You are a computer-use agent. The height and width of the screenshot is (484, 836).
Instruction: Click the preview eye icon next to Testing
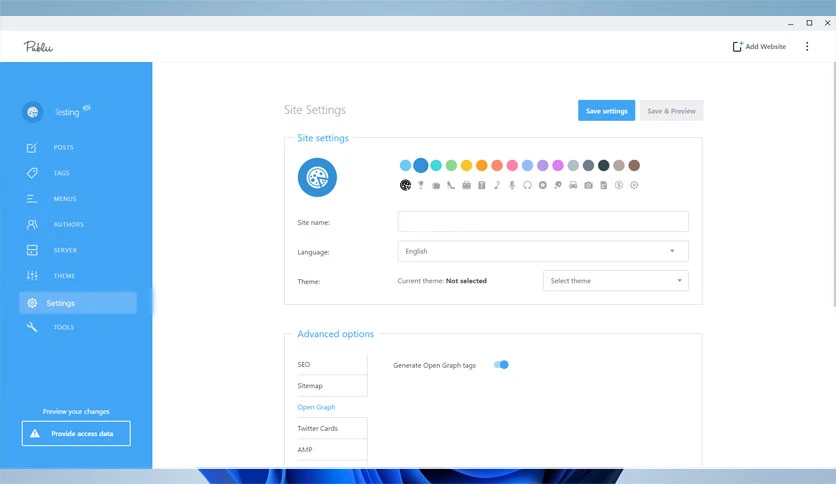(86, 108)
